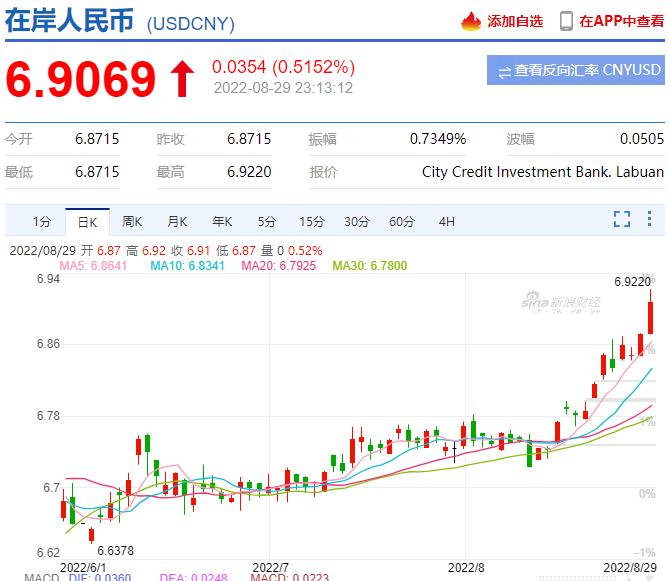Open the 4H interval chart
This screenshot has height=581, width=669.
(x=446, y=221)
